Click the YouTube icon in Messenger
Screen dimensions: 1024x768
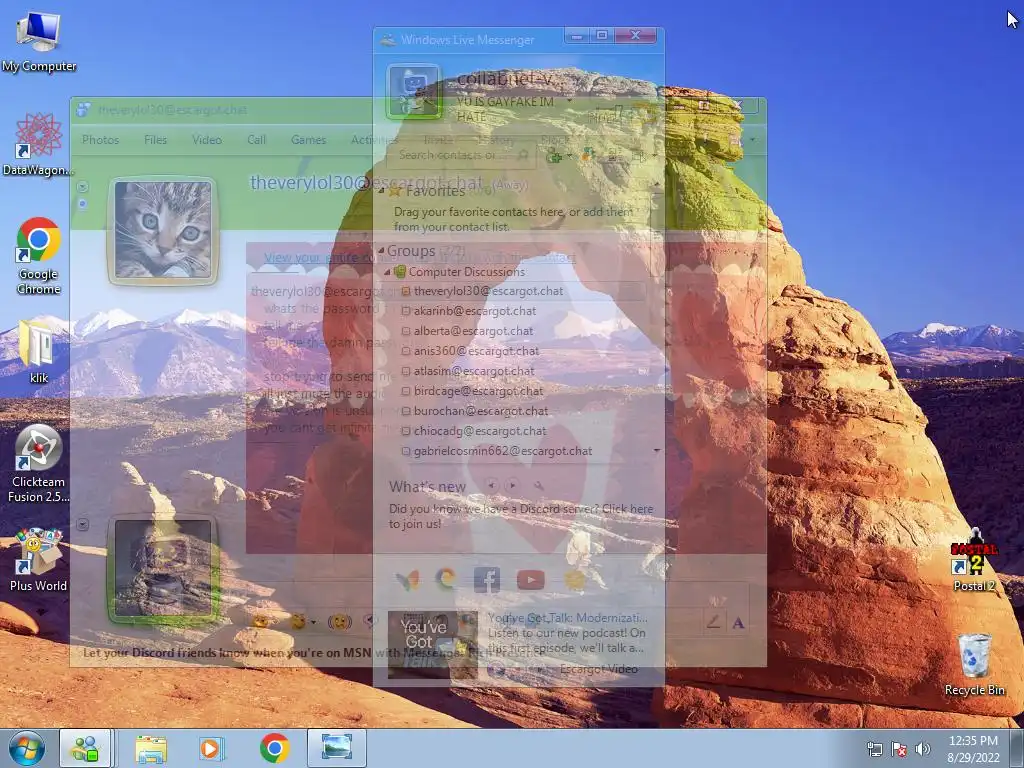[x=530, y=579]
